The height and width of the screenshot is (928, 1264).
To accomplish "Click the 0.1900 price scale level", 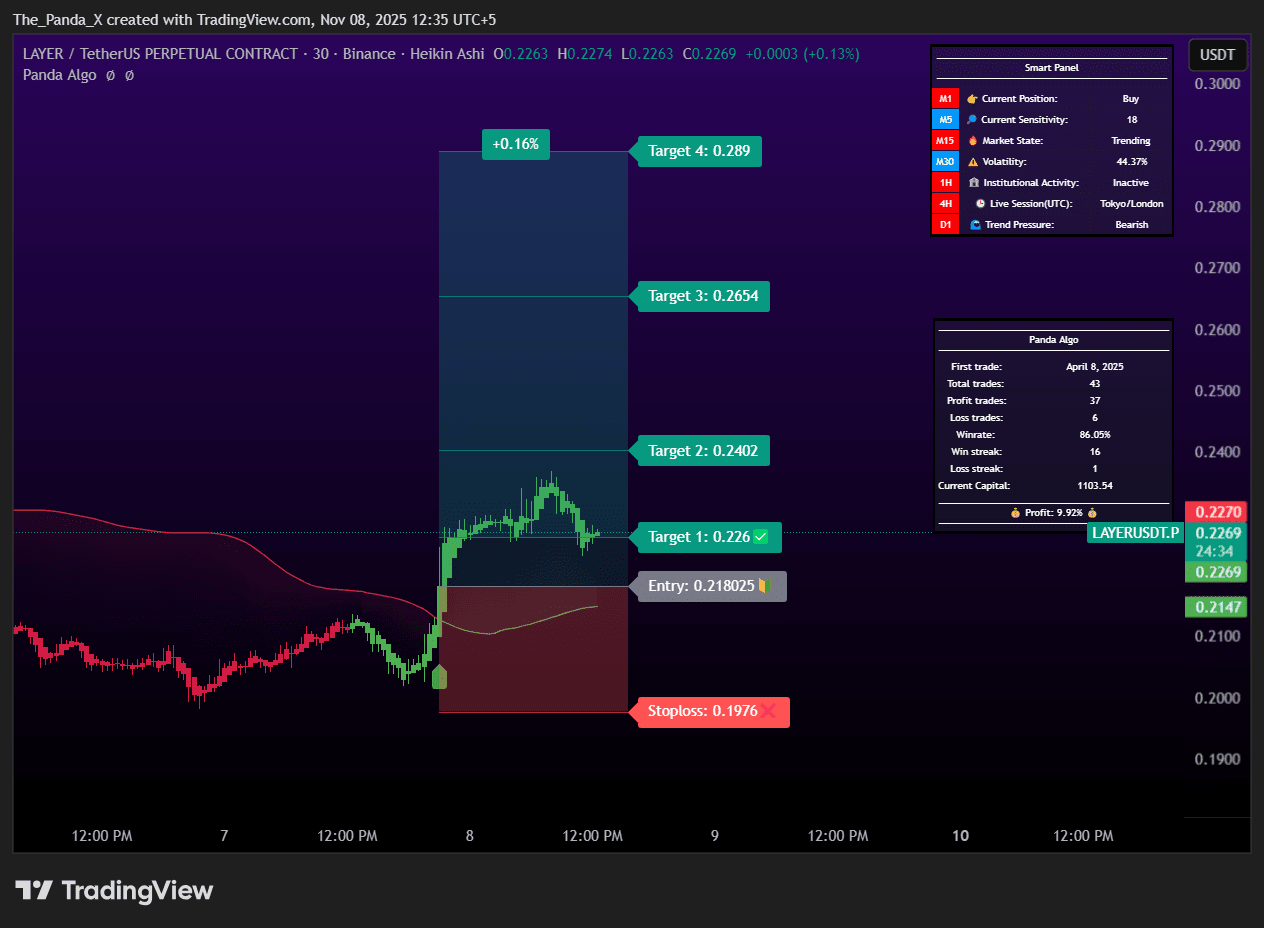I will coord(1217,759).
